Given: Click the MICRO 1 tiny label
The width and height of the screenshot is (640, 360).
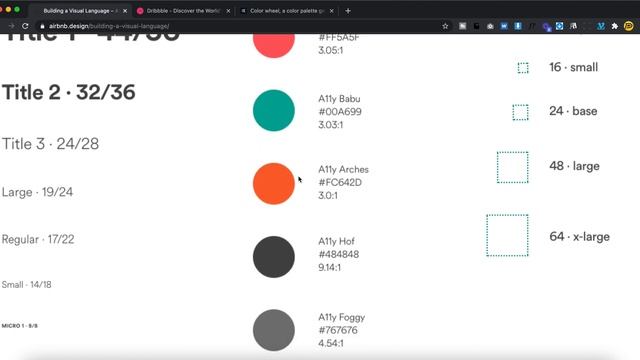Looking at the screenshot, I should tap(20, 326).
